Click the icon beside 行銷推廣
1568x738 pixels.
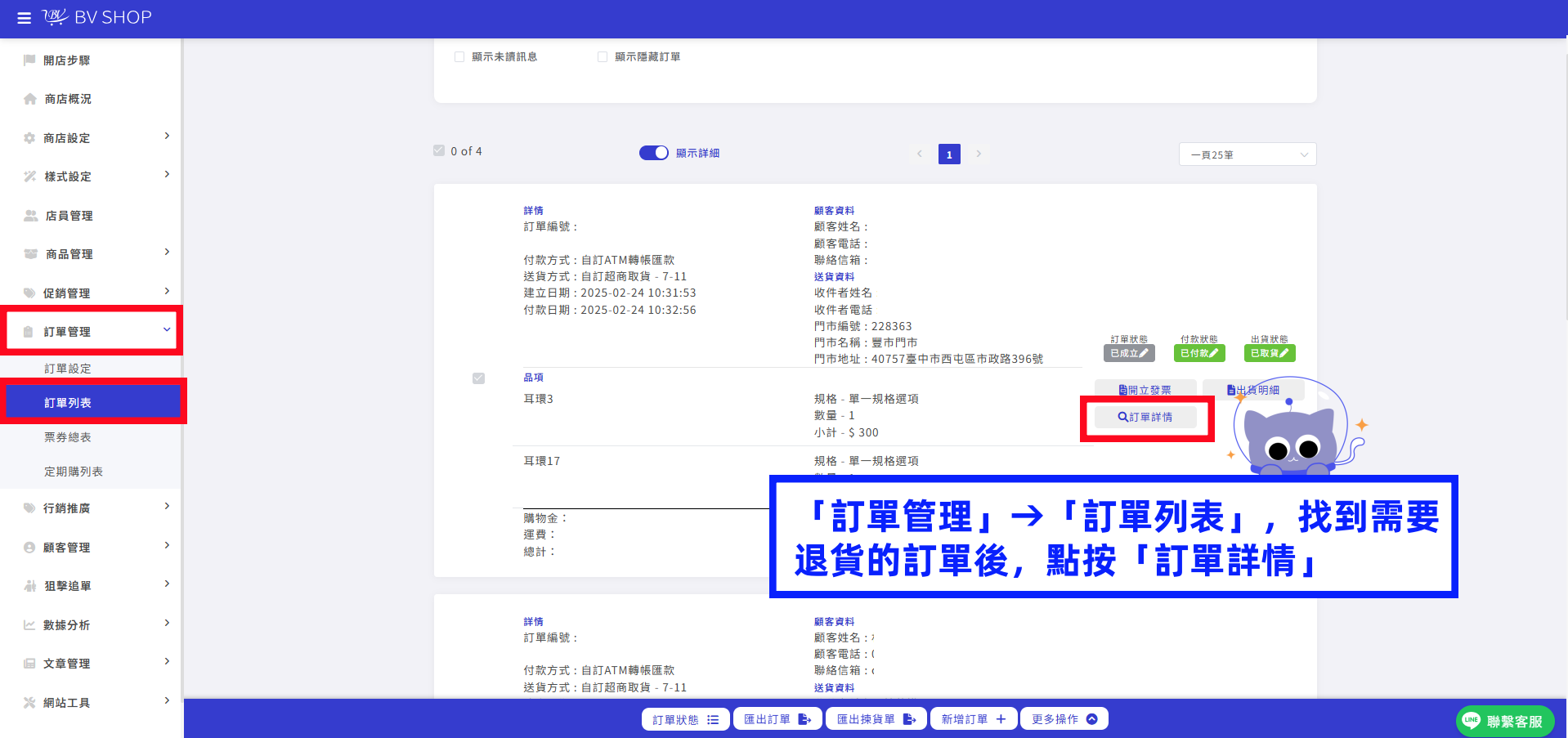[x=29, y=508]
